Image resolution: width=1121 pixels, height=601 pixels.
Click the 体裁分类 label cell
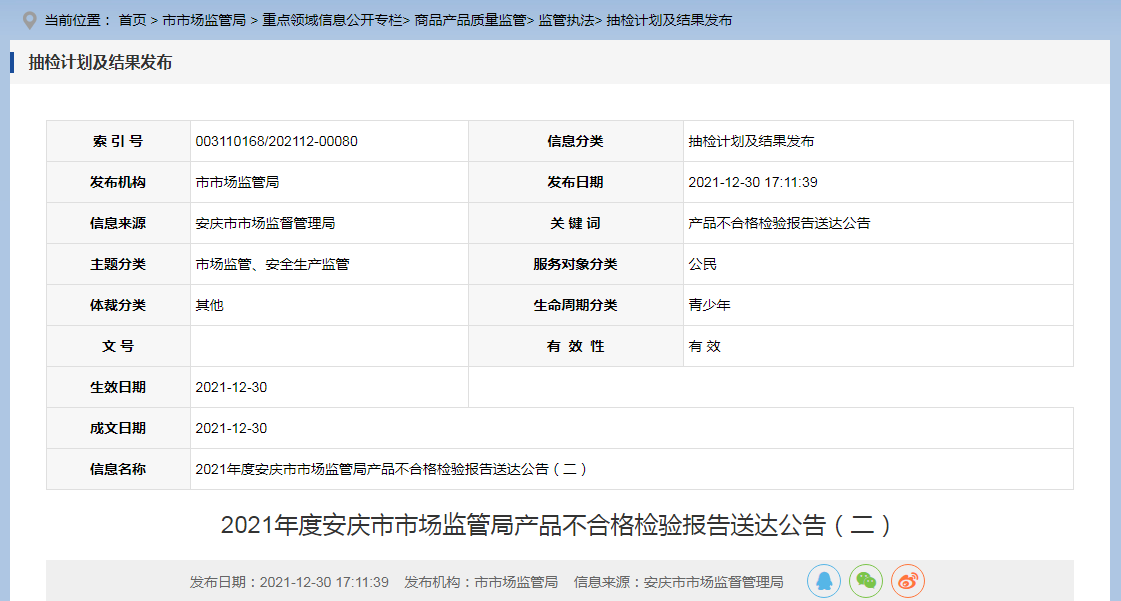pyautogui.click(x=118, y=305)
